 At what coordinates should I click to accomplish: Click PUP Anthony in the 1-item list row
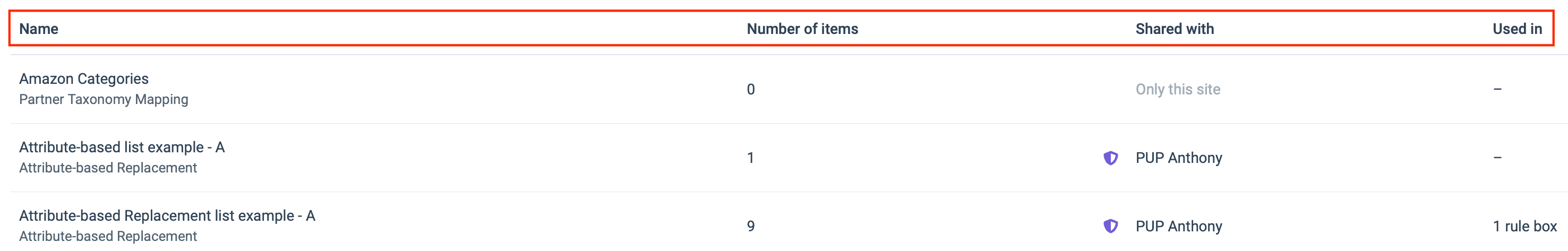click(x=1178, y=158)
